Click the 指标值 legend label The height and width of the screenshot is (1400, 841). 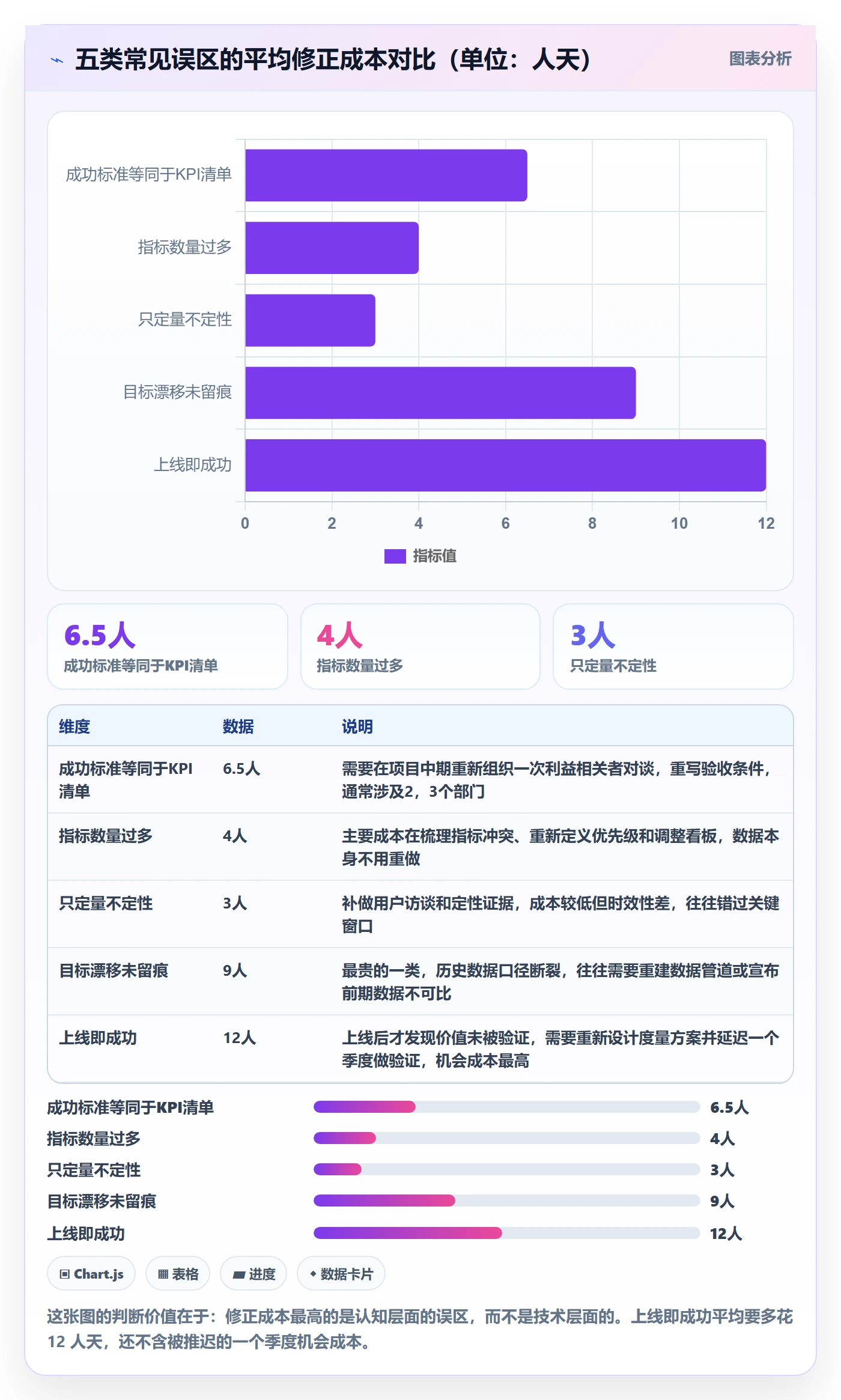(434, 556)
